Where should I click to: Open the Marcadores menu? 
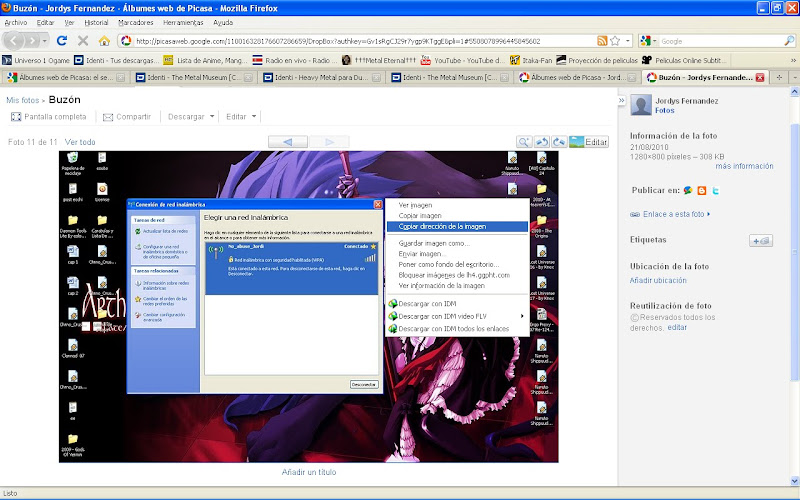click(x=136, y=22)
